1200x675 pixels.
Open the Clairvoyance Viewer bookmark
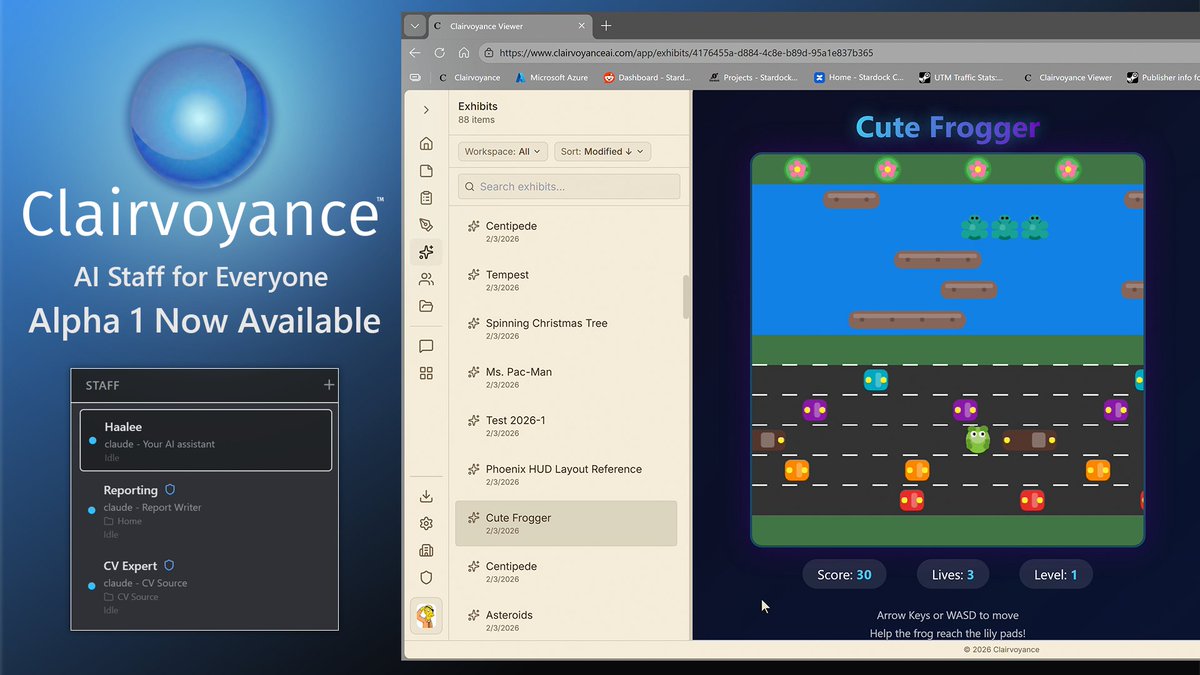[x=1067, y=77]
